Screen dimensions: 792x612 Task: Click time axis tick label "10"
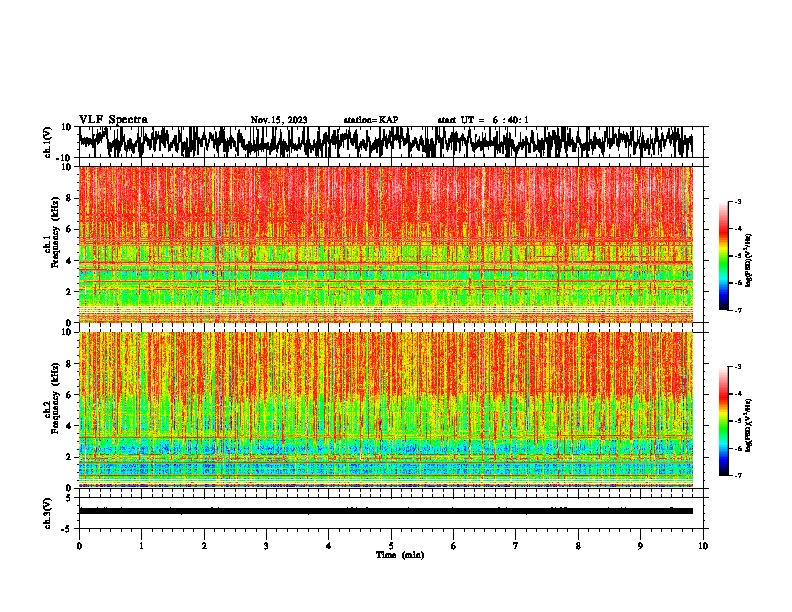pyautogui.click(x=703, y=546)
